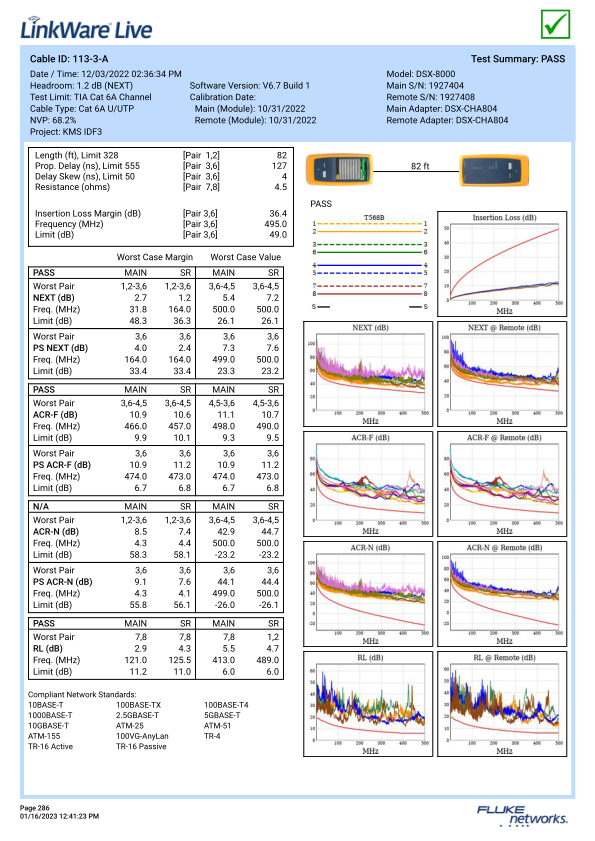Select the Cable ID 113-3-A heading
The height and width of the screenshot is (841, 595).
[x=69, y=59]
